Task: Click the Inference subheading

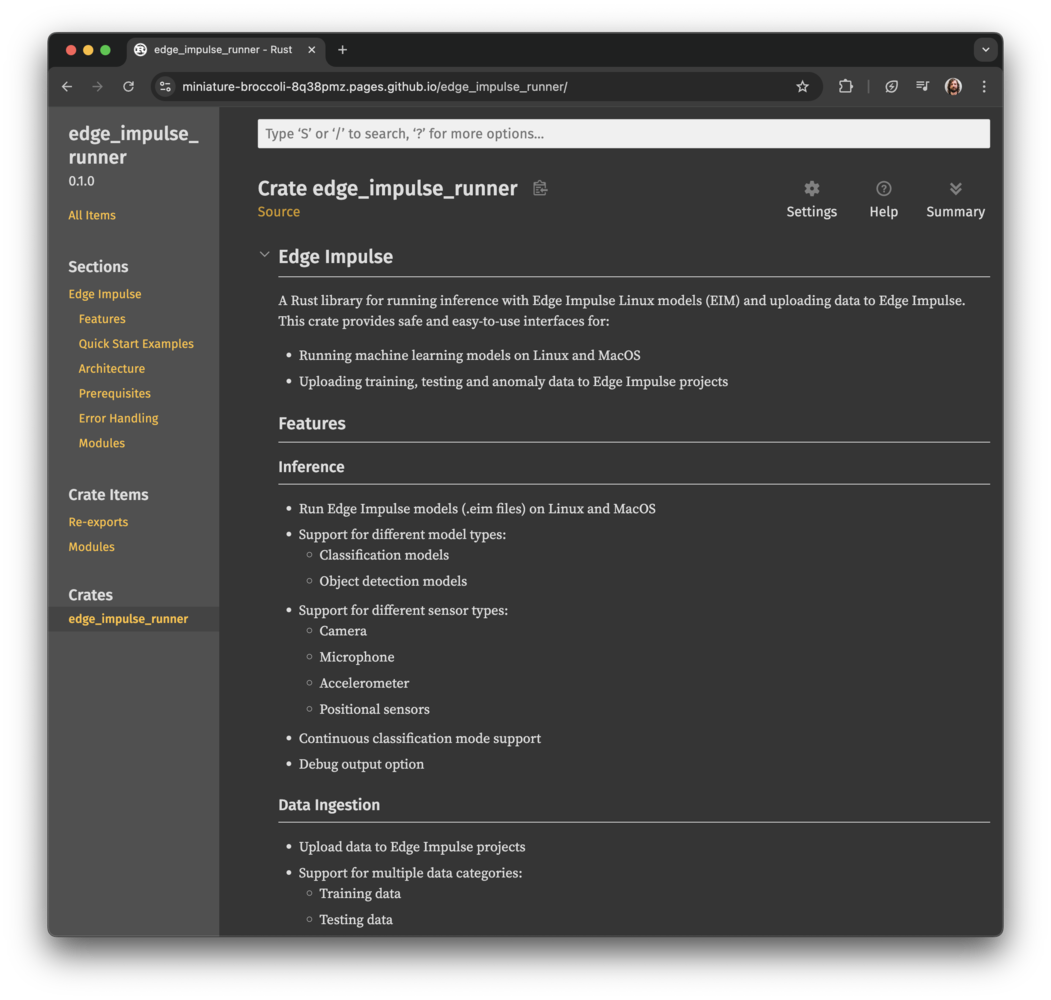Action: tap(311, 466)
